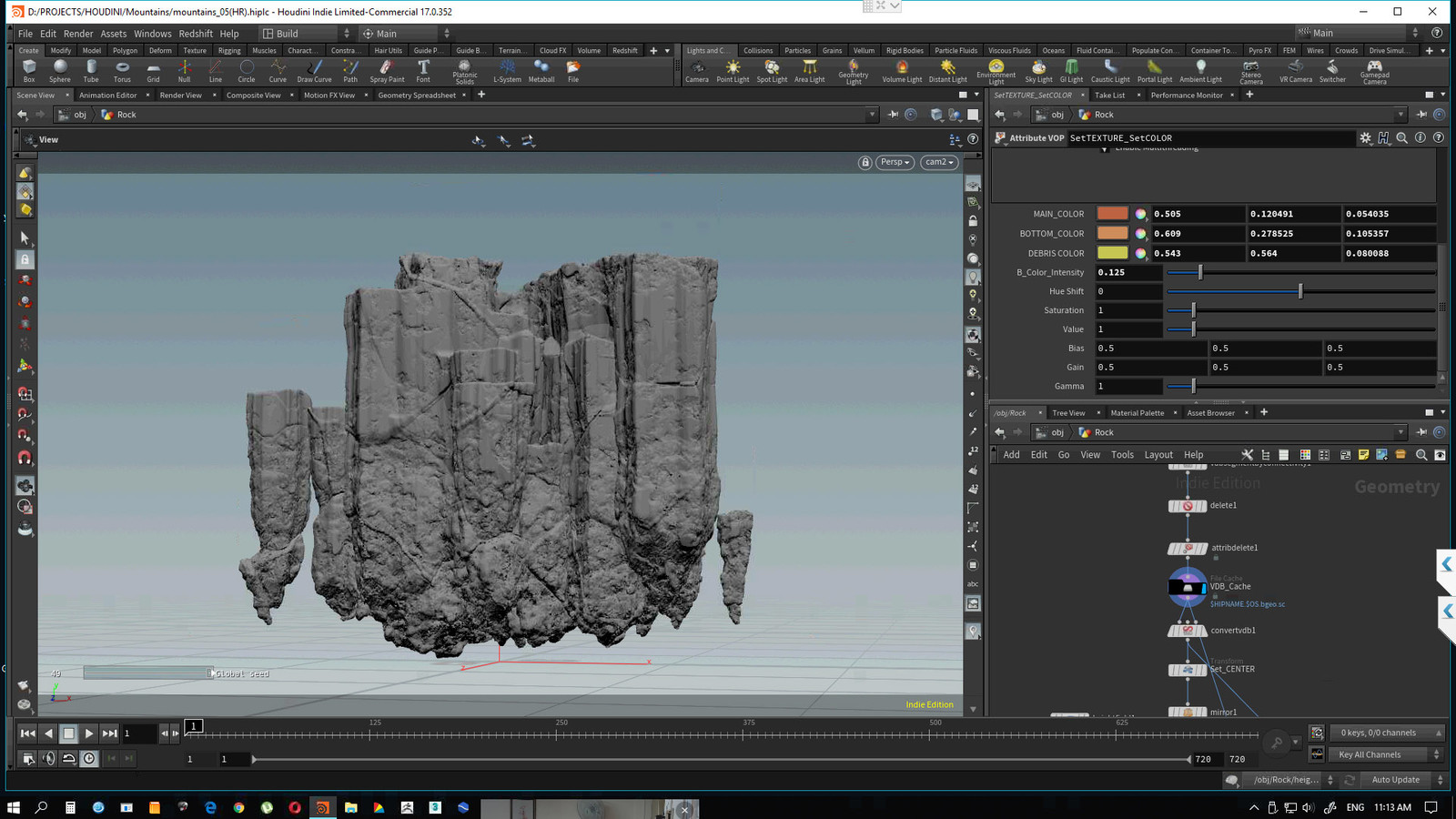Create a Camera from the shelf
Viewport: 1456px width, 819px height.
697,71
